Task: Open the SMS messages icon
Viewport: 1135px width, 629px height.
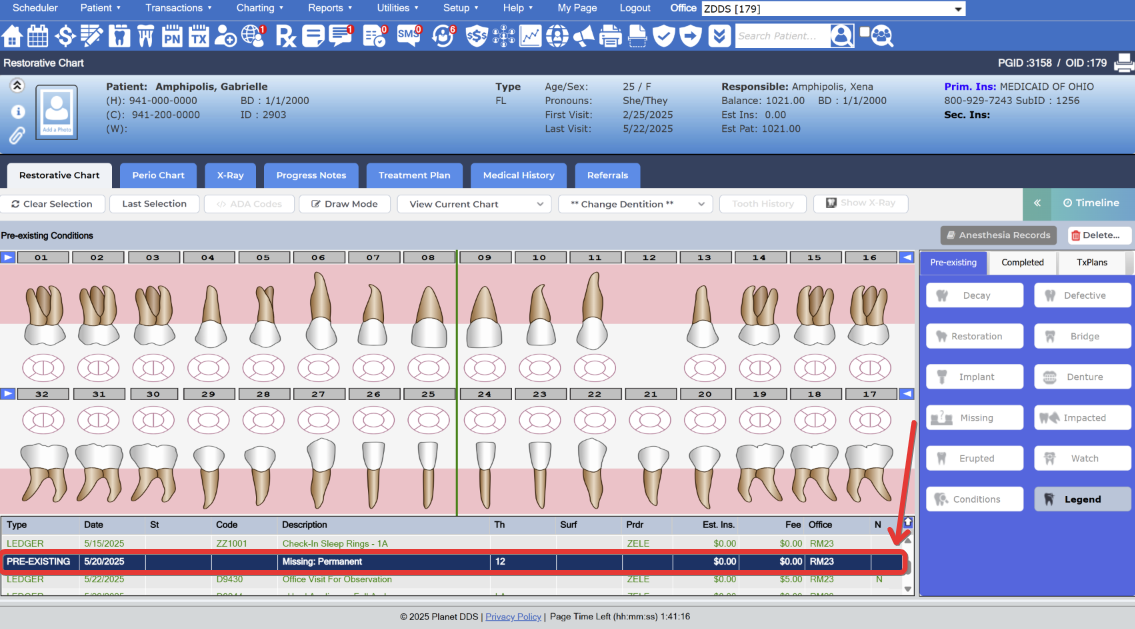Action: point(409,35)
